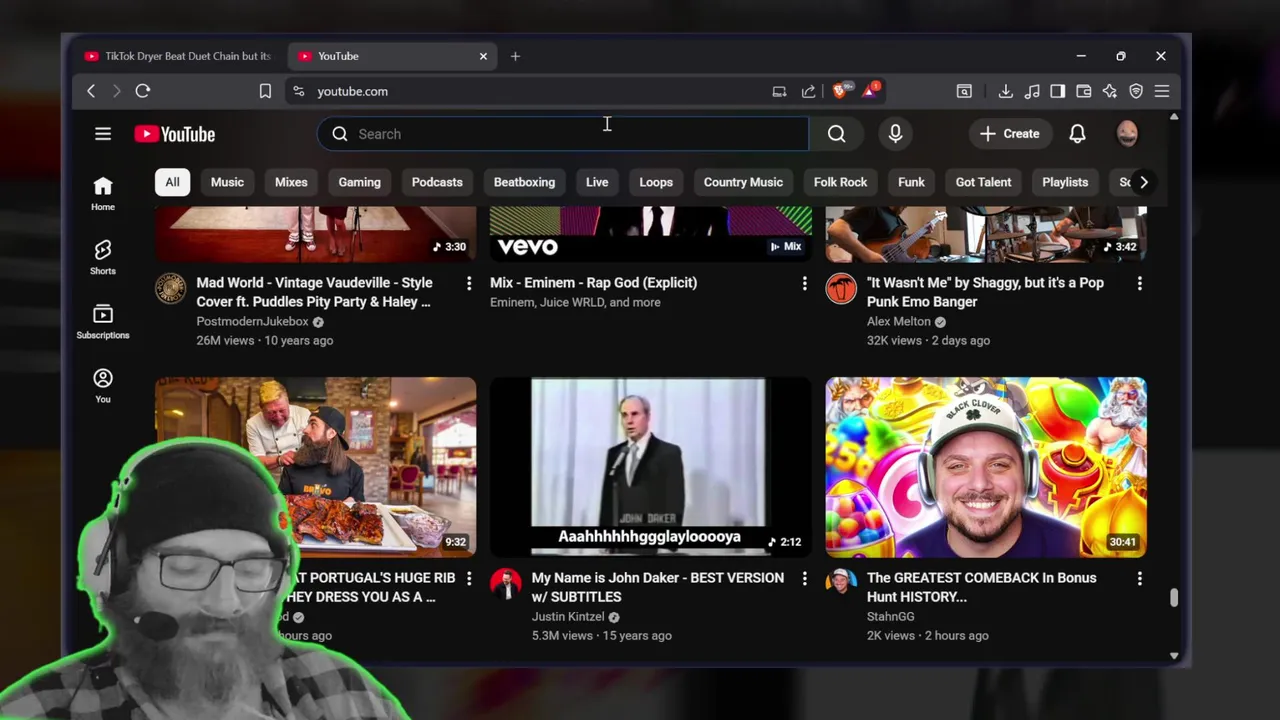The width and height of the screenshot is (1280, 720).
Task: Go to Home in the sidebar
Action: pos(103,194)
